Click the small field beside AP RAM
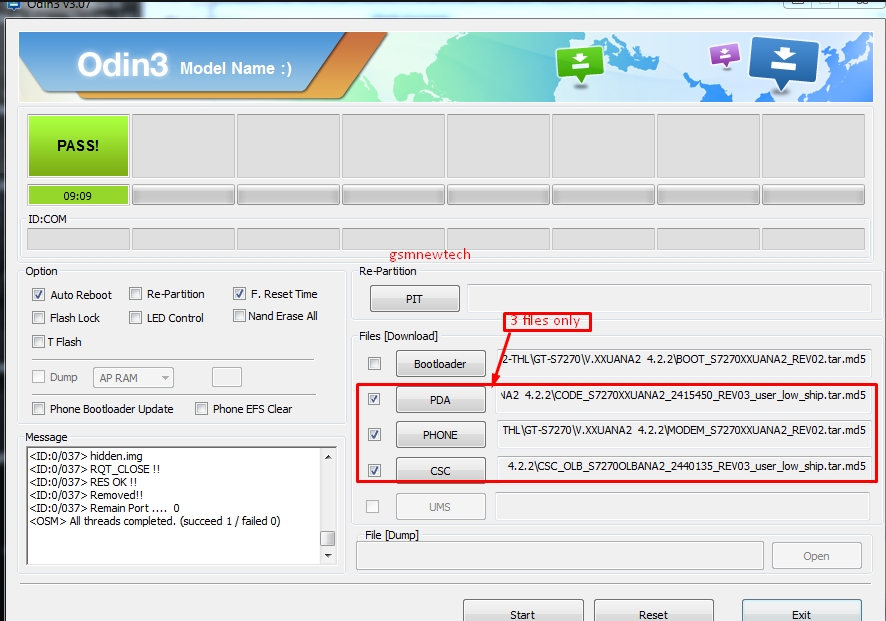This screenshot has height=621, width=886. coord(227,377)
